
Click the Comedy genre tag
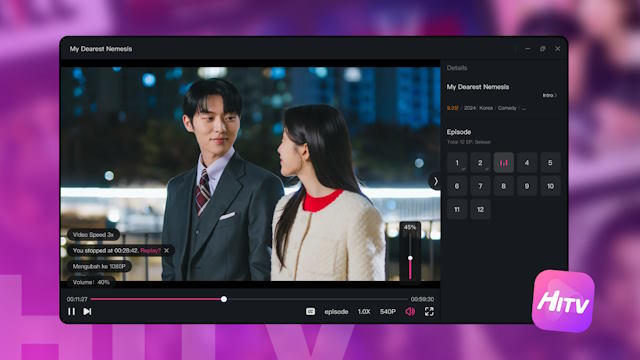click(507, 108)
